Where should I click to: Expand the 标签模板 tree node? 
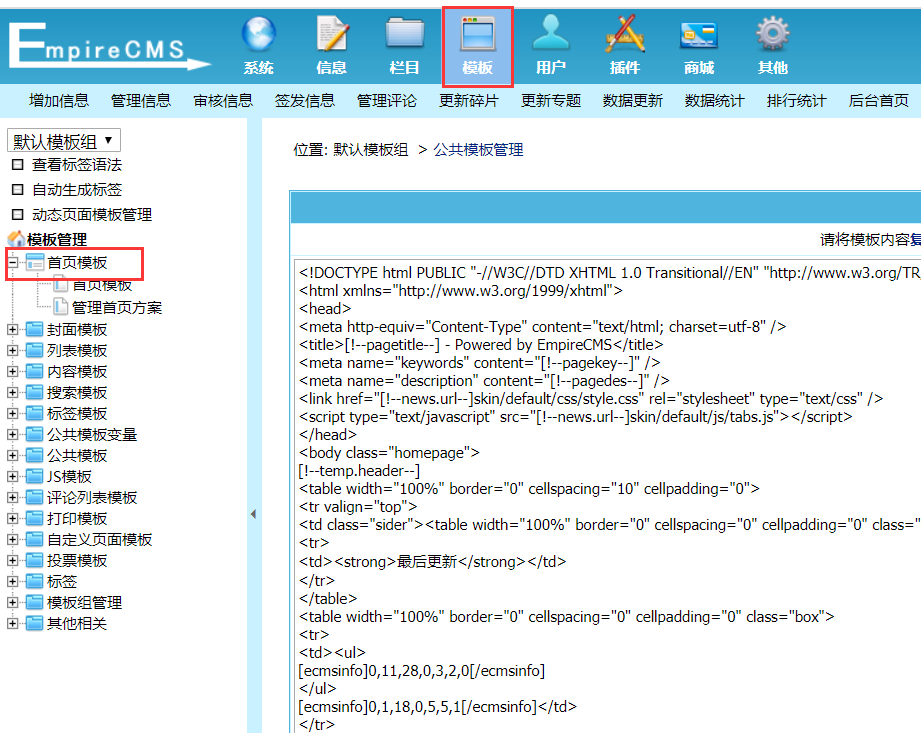tap(12, 413)
